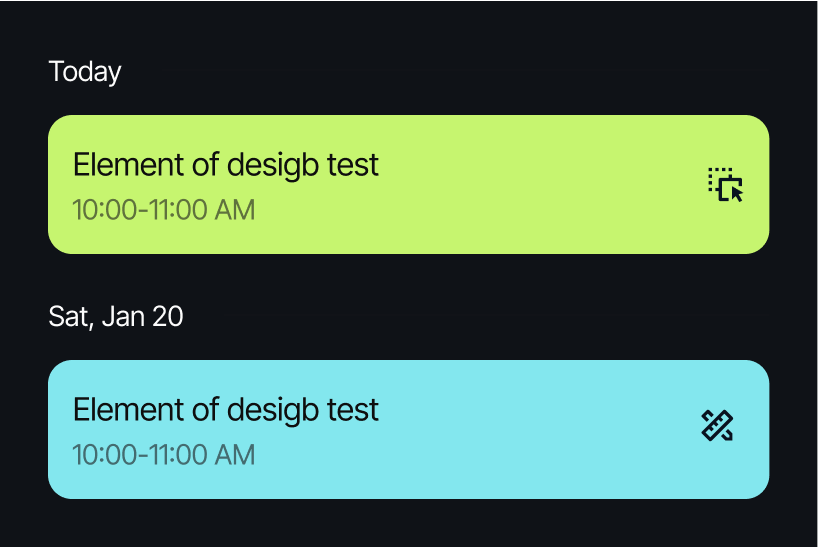
Task: Click today's "Element of desigb test" title
Action: click(226, 165)
